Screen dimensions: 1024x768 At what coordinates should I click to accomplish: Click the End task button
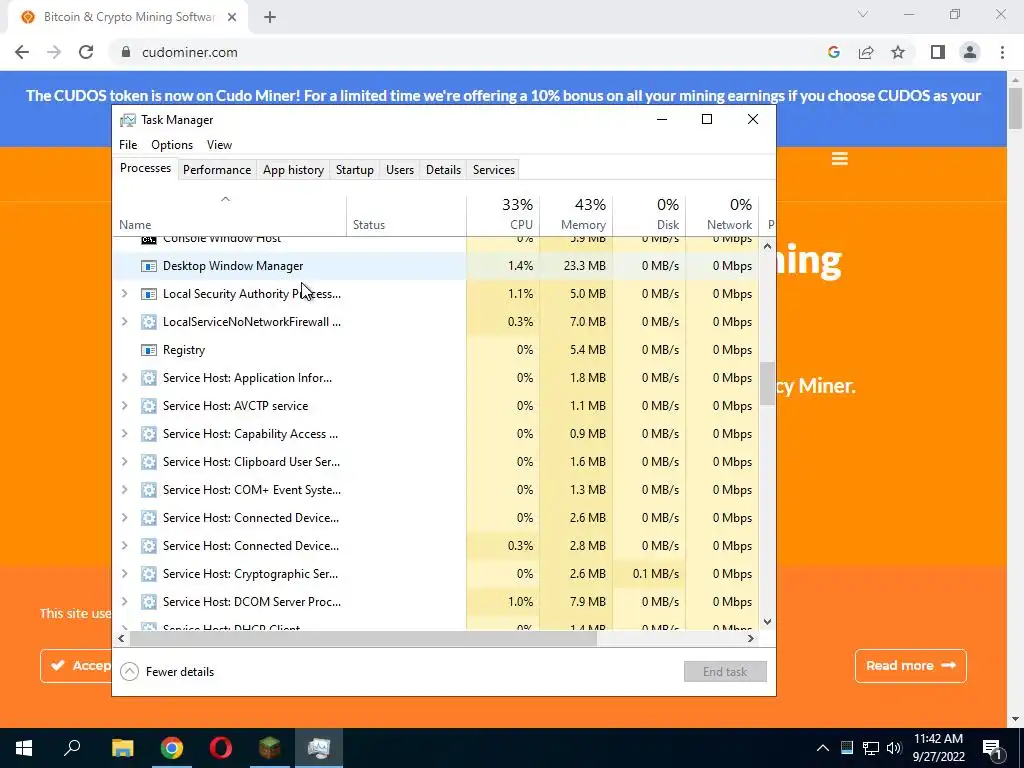pyautogui.click(x=725, y=672)
